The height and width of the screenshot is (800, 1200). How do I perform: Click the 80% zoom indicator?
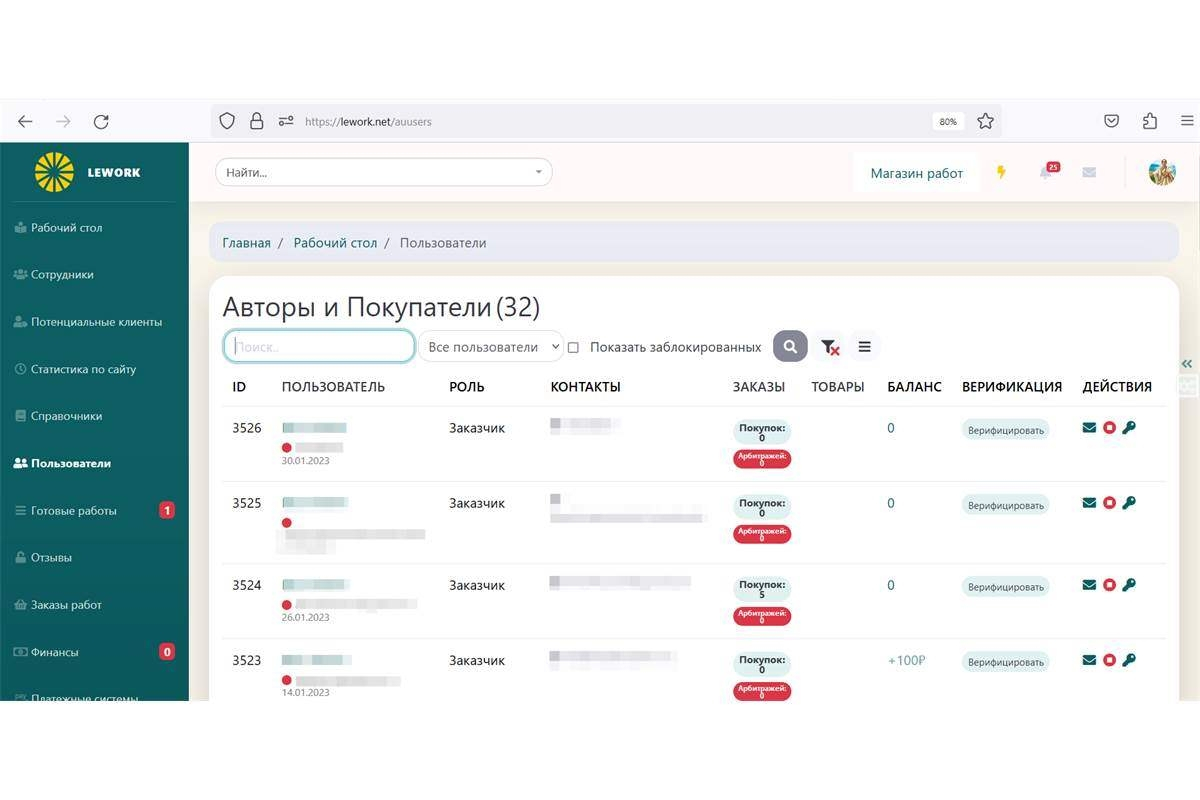[x=947, y=121]
